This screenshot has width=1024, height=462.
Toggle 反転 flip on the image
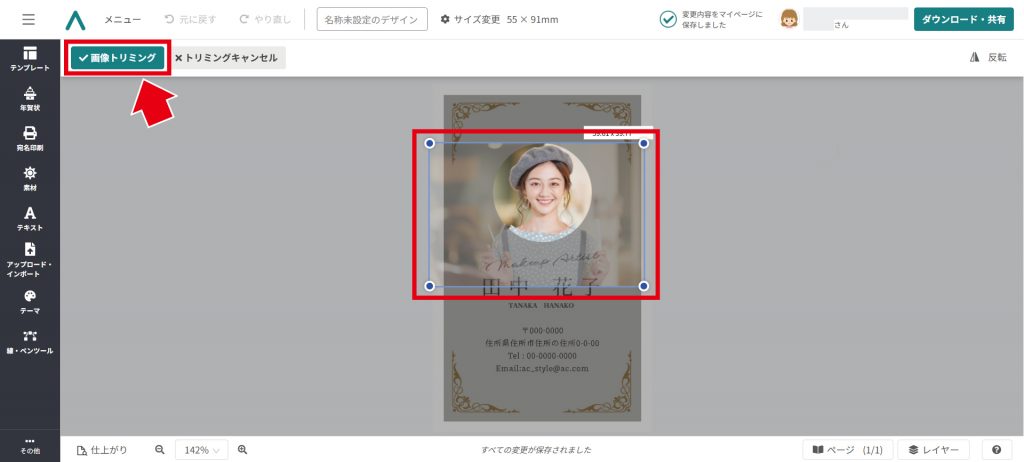point(988,58)
